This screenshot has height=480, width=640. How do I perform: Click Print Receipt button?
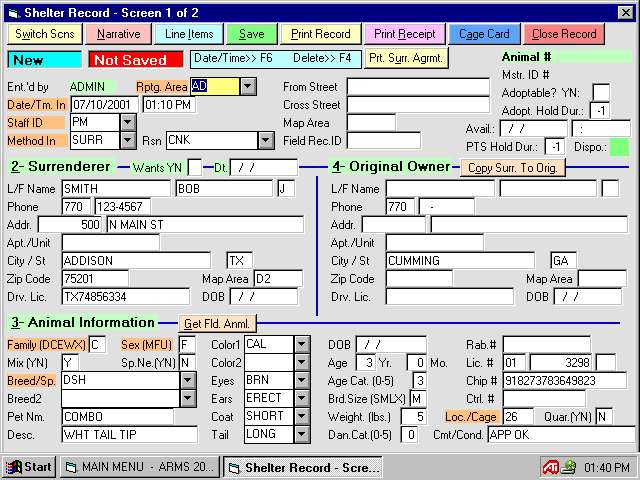click(x=405, y=34)
